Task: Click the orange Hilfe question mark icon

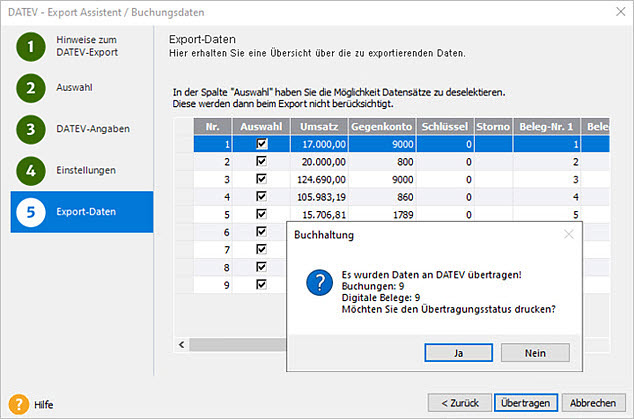Action: pos(19,404)
